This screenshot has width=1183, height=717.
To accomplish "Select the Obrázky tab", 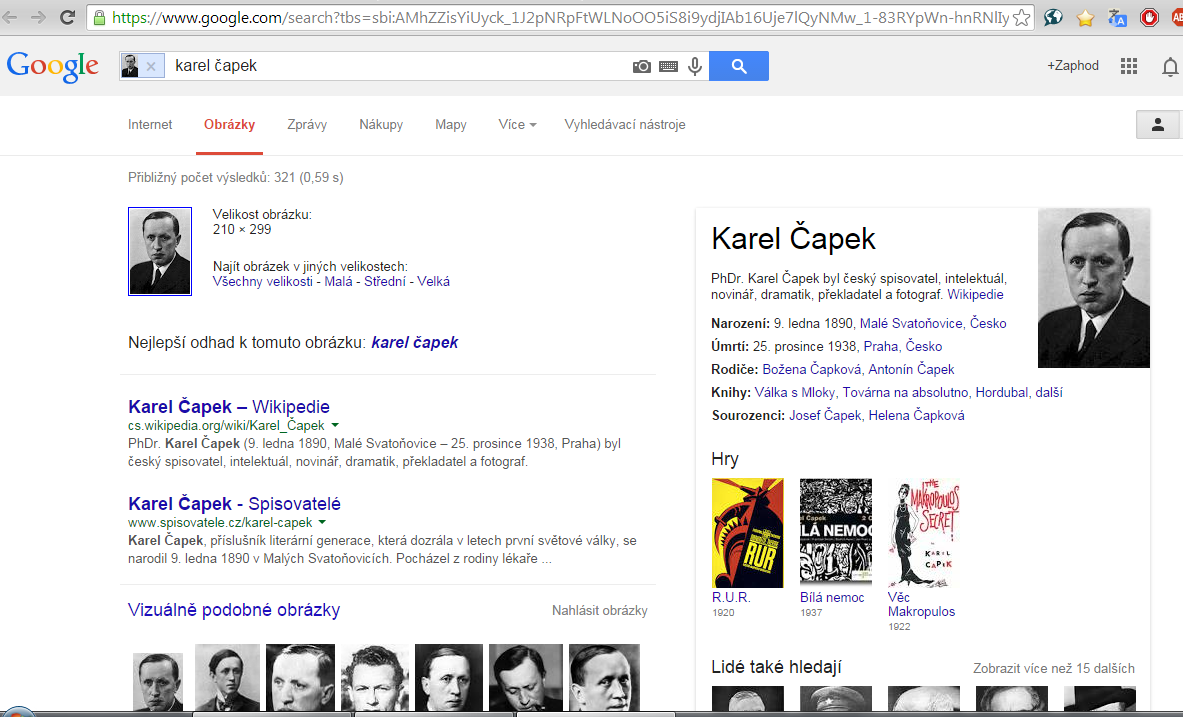I will (229, 125).
